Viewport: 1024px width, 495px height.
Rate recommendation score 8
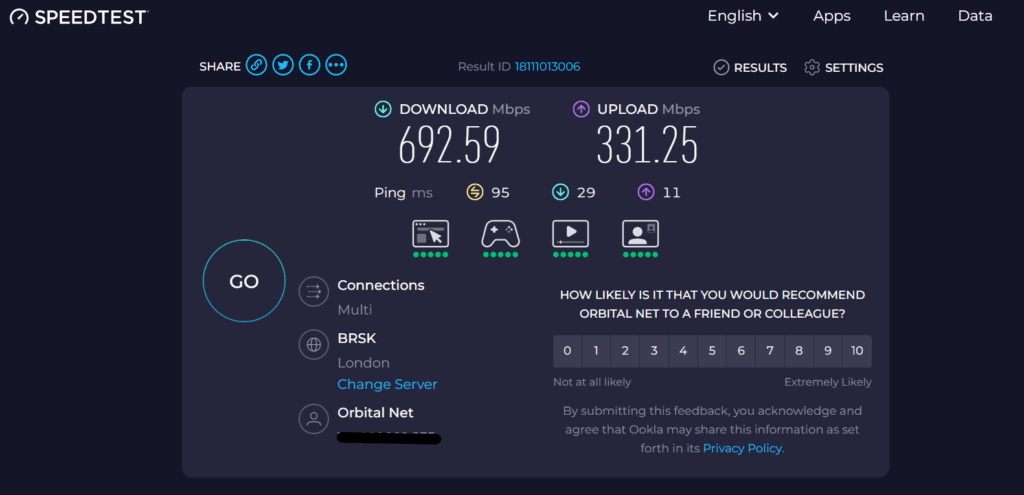(x=799, y=351)
